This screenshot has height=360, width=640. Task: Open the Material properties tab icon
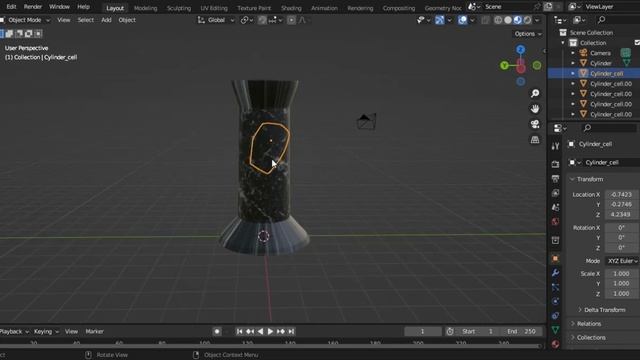[555, 344]
